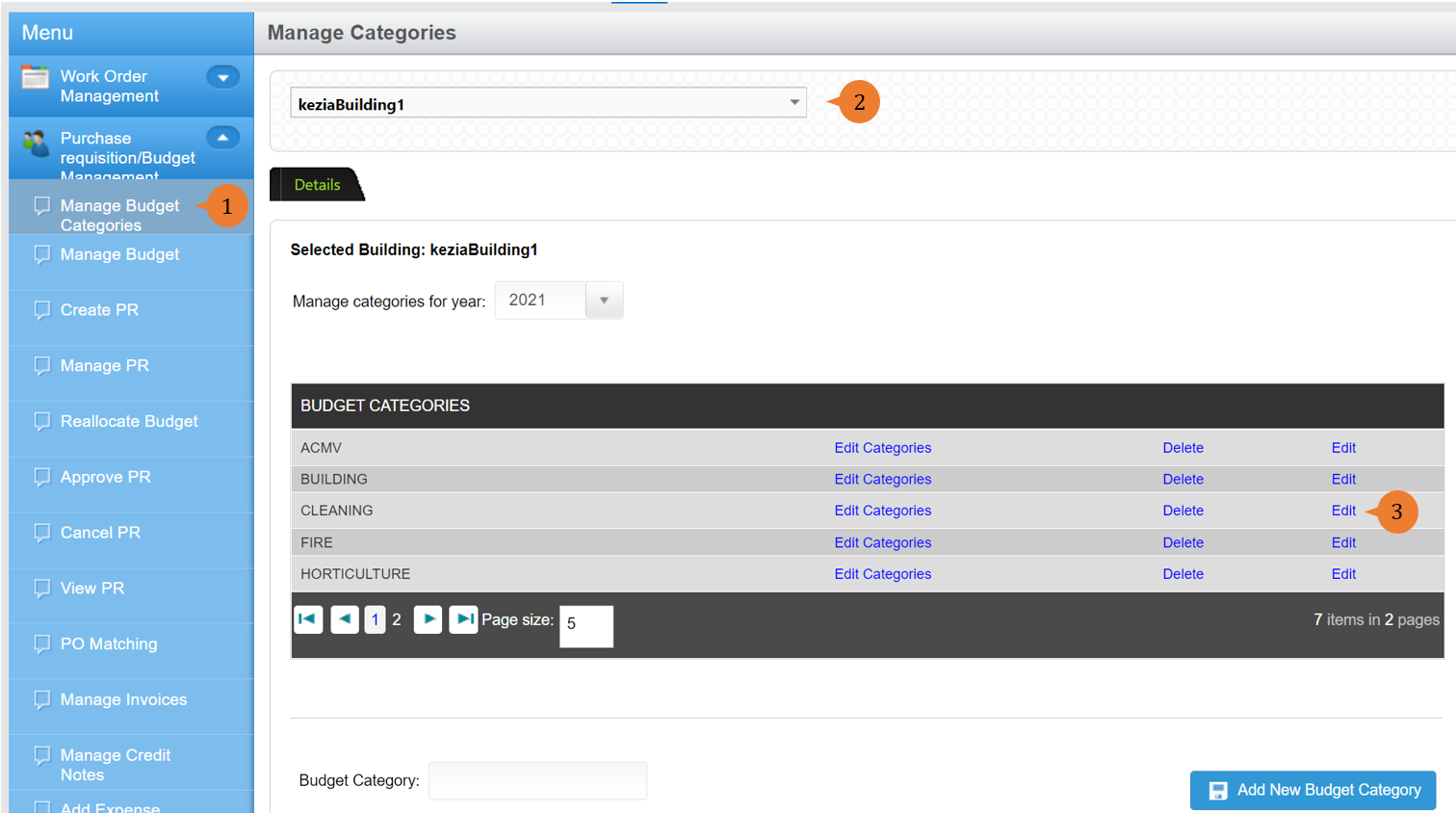Click the FIRE category name
The height and width of the screenshot is (813, 1456).
tap(317, 542)
